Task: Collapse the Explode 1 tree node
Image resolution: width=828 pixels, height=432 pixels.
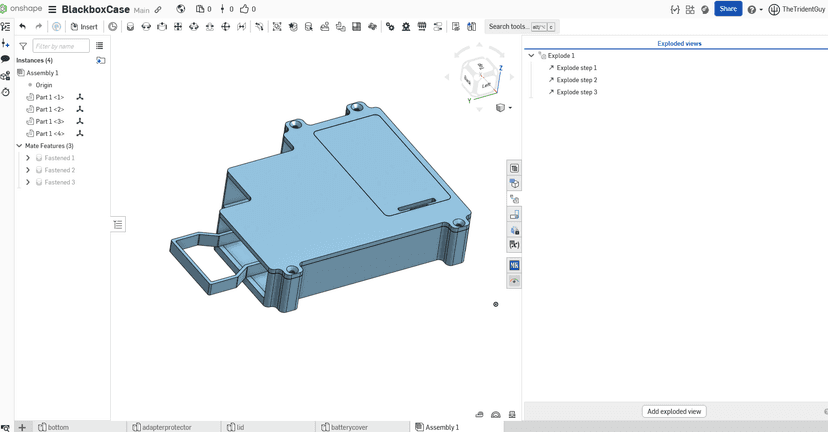Action: pyautogui.click(x=531, y=56)
